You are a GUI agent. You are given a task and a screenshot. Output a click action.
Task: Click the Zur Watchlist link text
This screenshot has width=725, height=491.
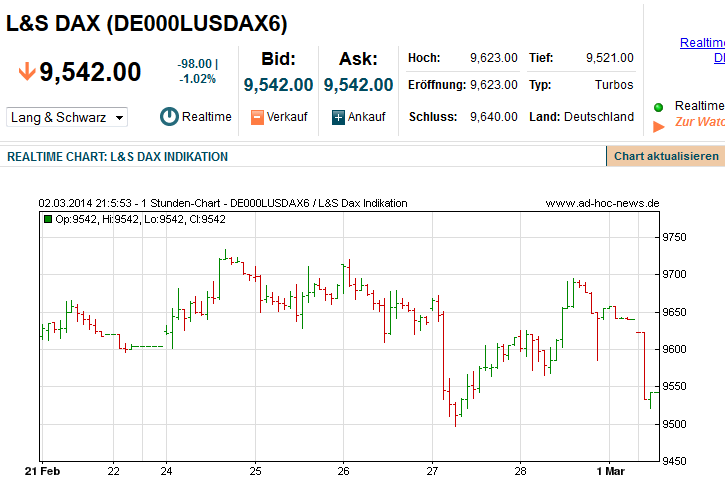(700, 122)
